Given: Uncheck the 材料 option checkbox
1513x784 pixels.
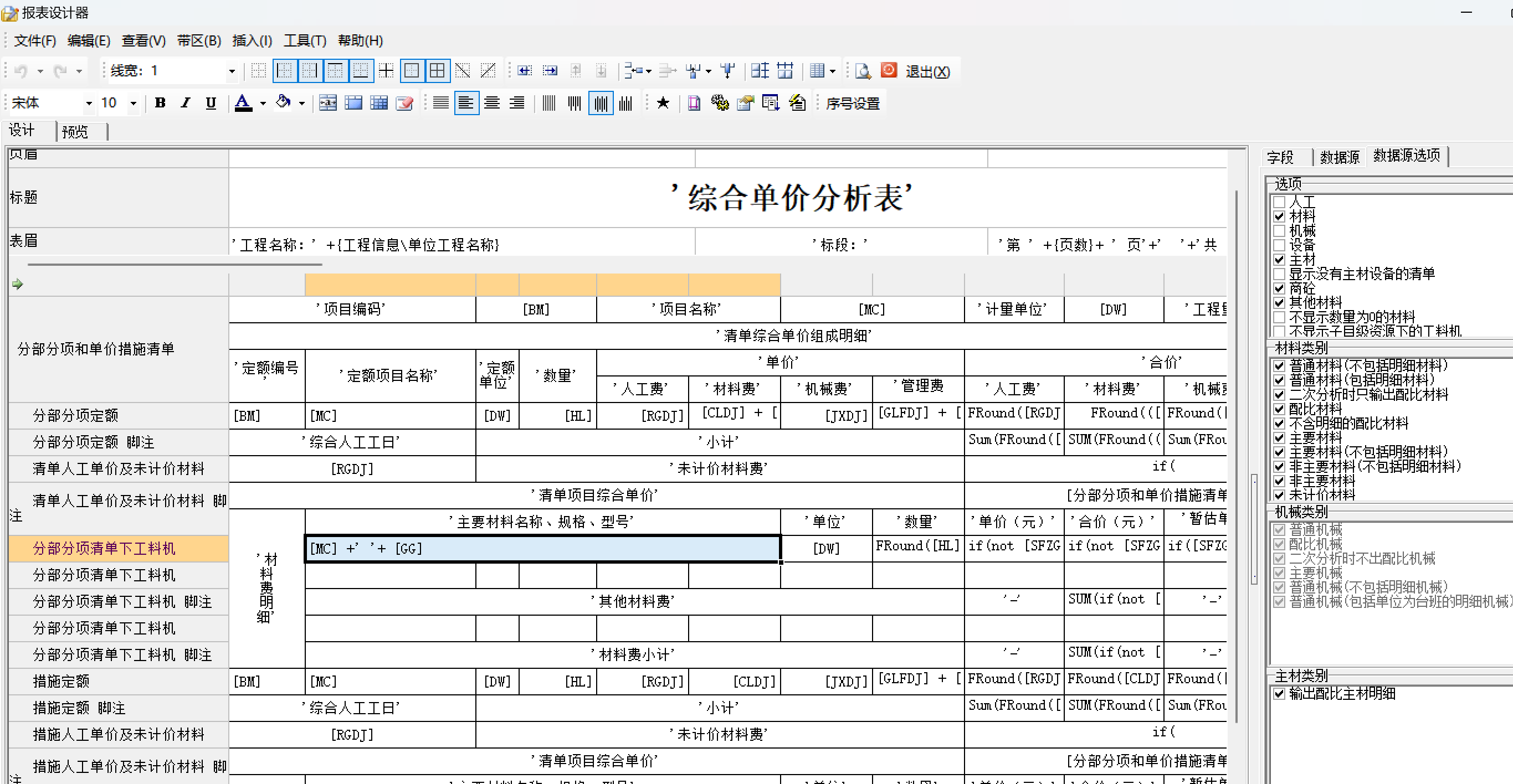Looking at the screenshot, I should [x=1279, y=216].
